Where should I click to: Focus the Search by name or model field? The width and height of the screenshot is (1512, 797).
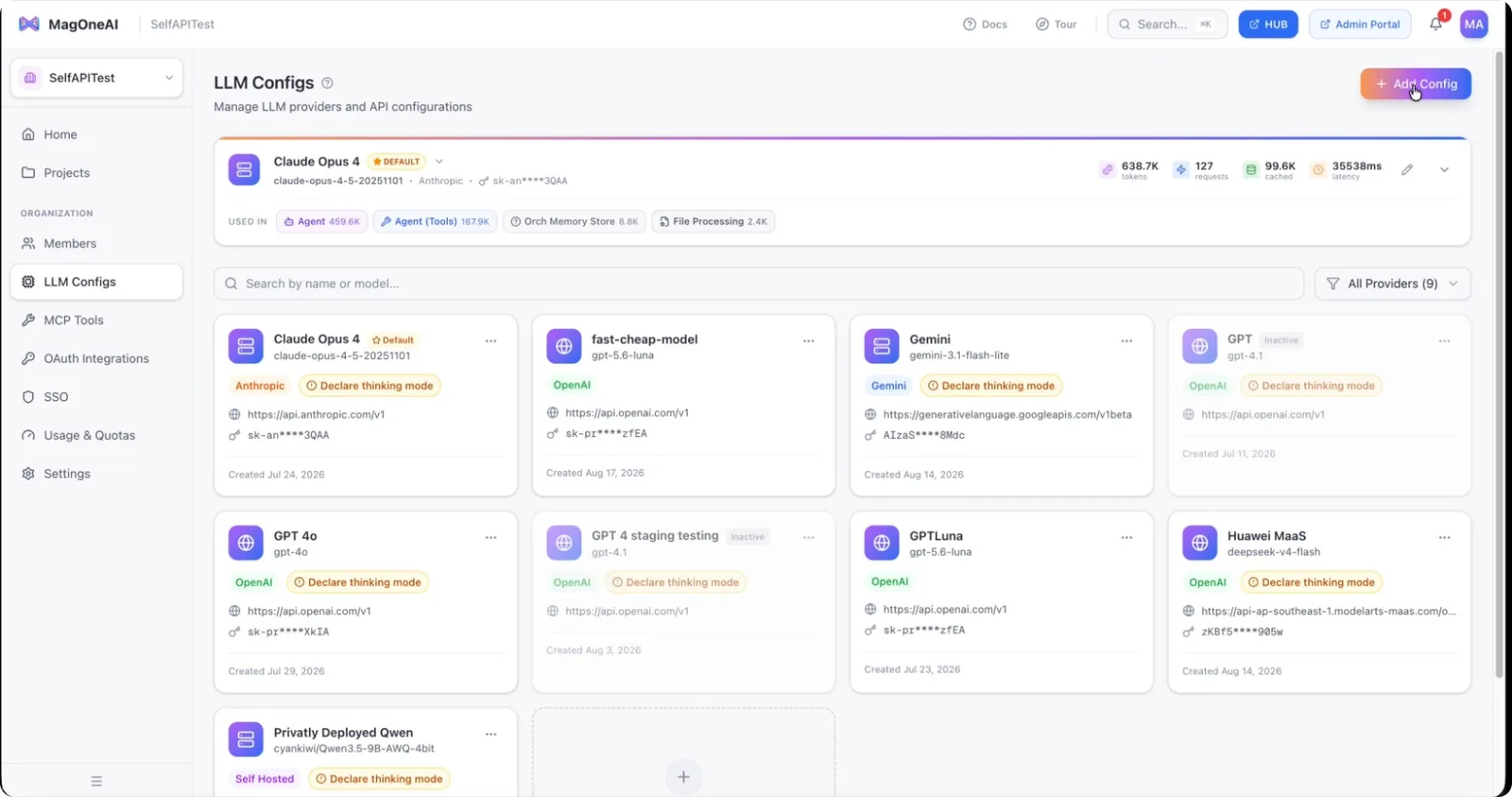pos(759,284)
